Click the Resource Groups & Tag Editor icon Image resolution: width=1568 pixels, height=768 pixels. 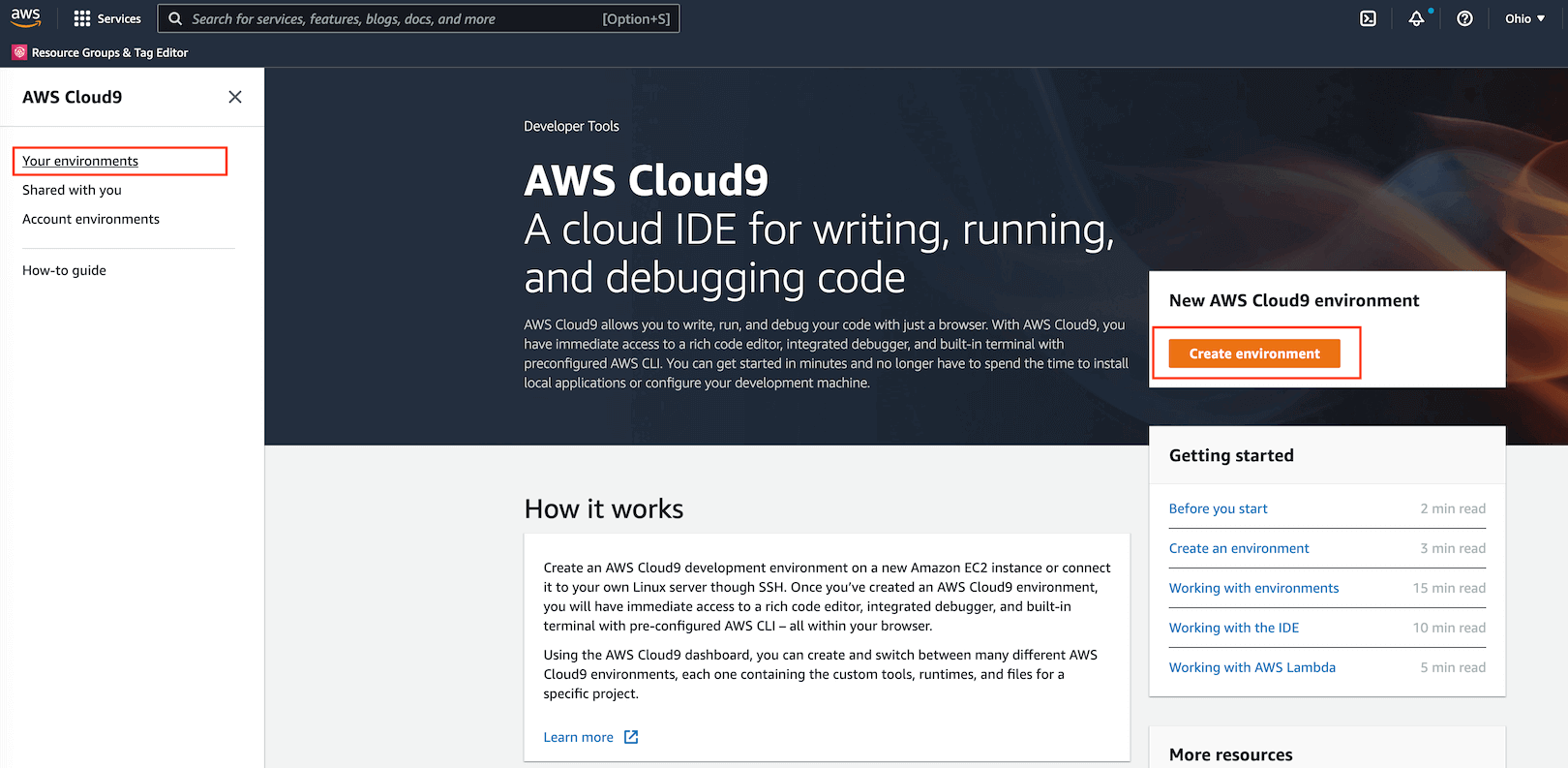[19, 52]
